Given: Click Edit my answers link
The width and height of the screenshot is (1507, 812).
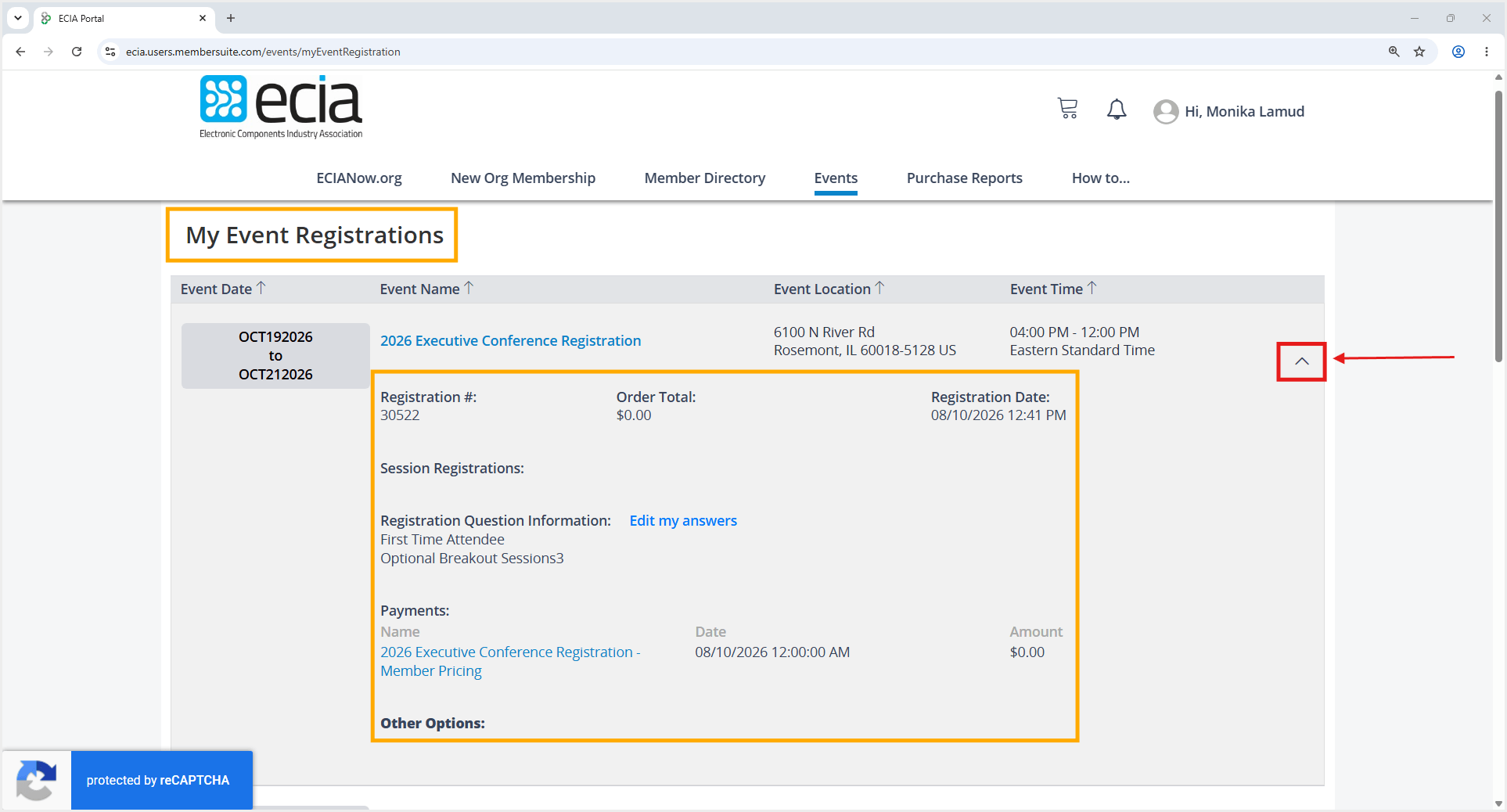Looking at the screenshot, I should click(683, 521).
